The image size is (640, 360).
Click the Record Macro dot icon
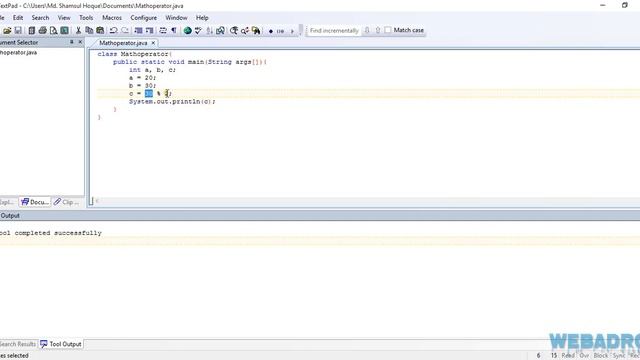coord(271,31)
